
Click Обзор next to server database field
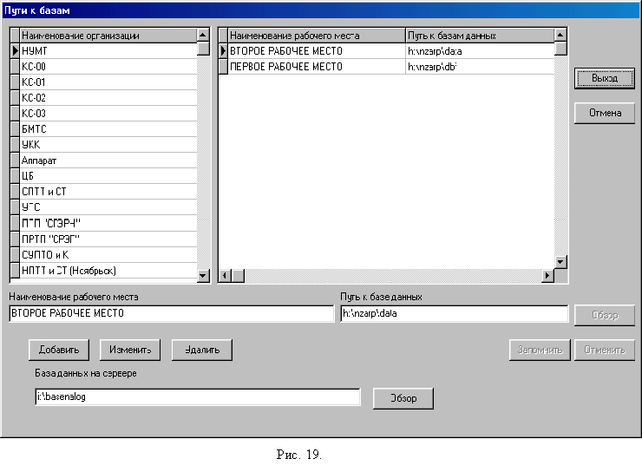click(403, 398)
